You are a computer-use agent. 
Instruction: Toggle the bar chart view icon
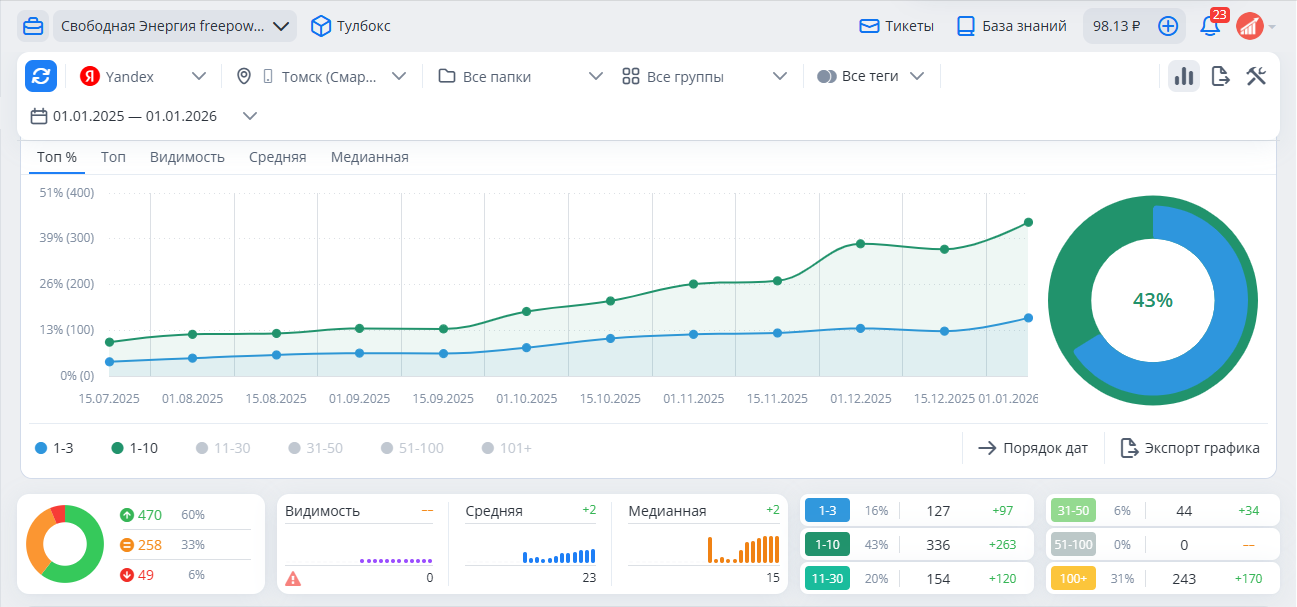1184,76
